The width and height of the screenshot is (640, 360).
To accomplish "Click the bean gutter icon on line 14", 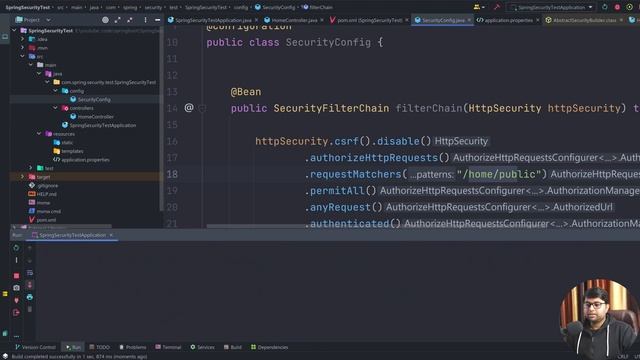I will tap(189, 108).
